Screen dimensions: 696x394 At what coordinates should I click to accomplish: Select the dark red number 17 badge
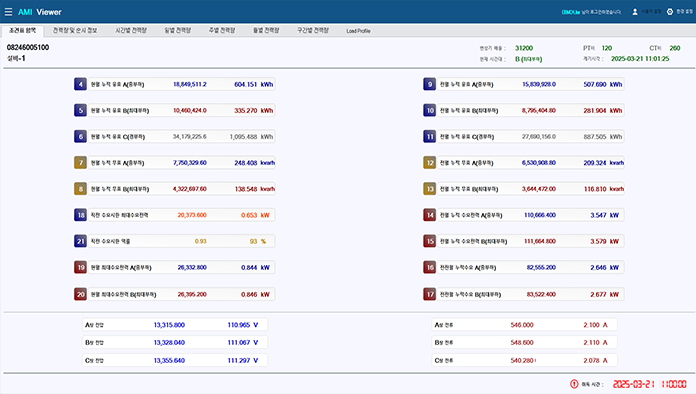pos(430,294)
